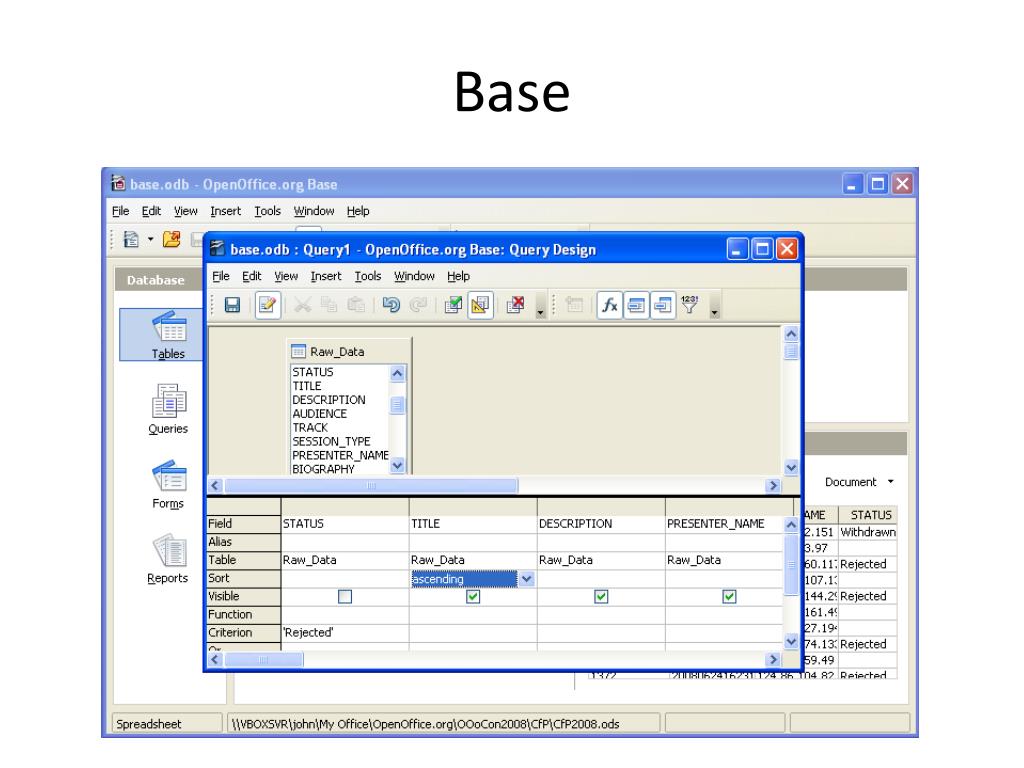This screenshot has height=768, width=1024.
Task: Open the Document preview dropdown
Action: pyautogui.click(x=859, y=482)
